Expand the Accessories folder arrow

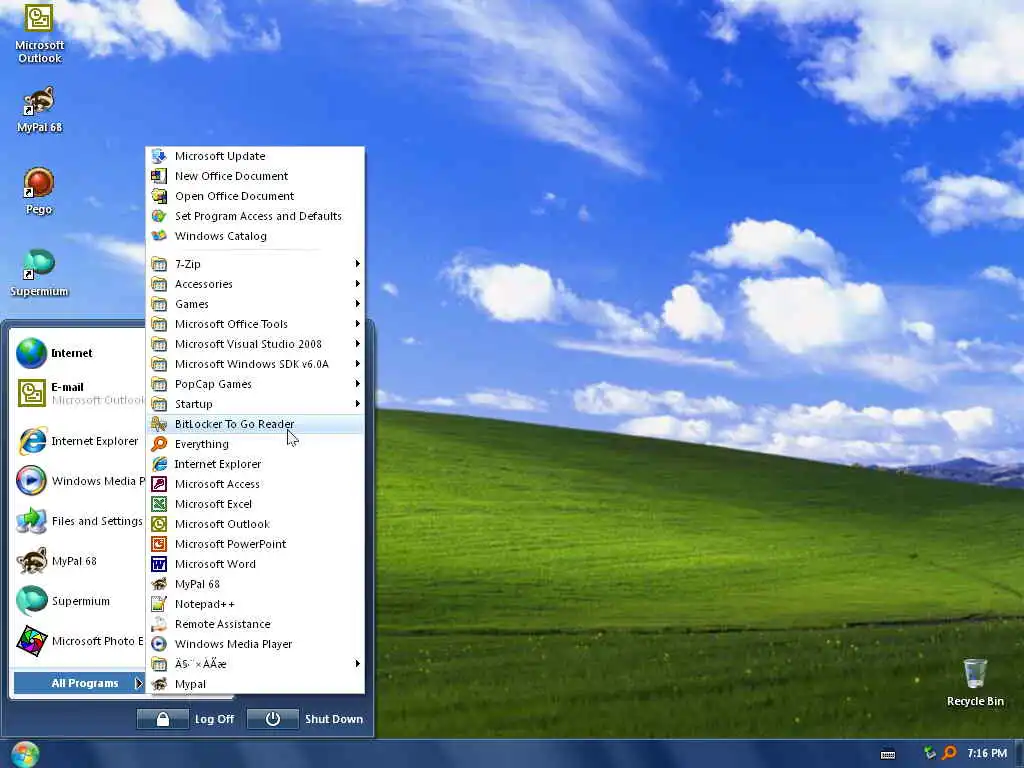[x=357, y=284]
